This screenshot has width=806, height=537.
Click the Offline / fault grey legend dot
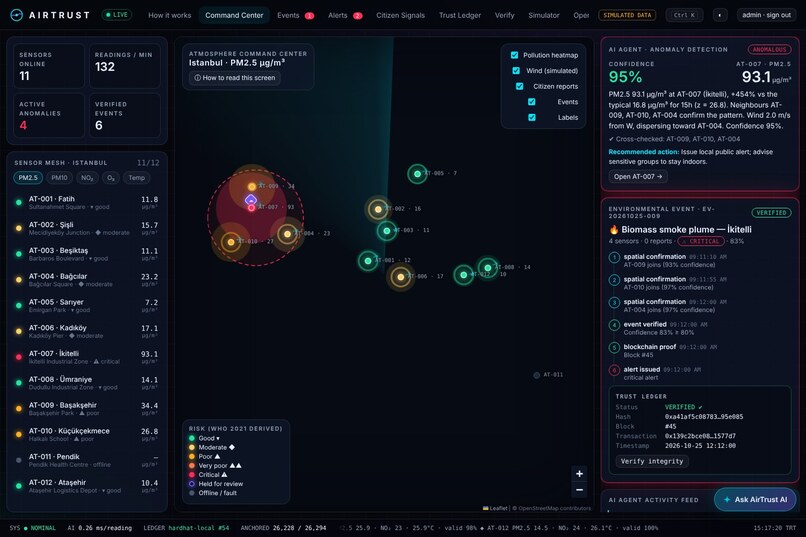point(192,493)
